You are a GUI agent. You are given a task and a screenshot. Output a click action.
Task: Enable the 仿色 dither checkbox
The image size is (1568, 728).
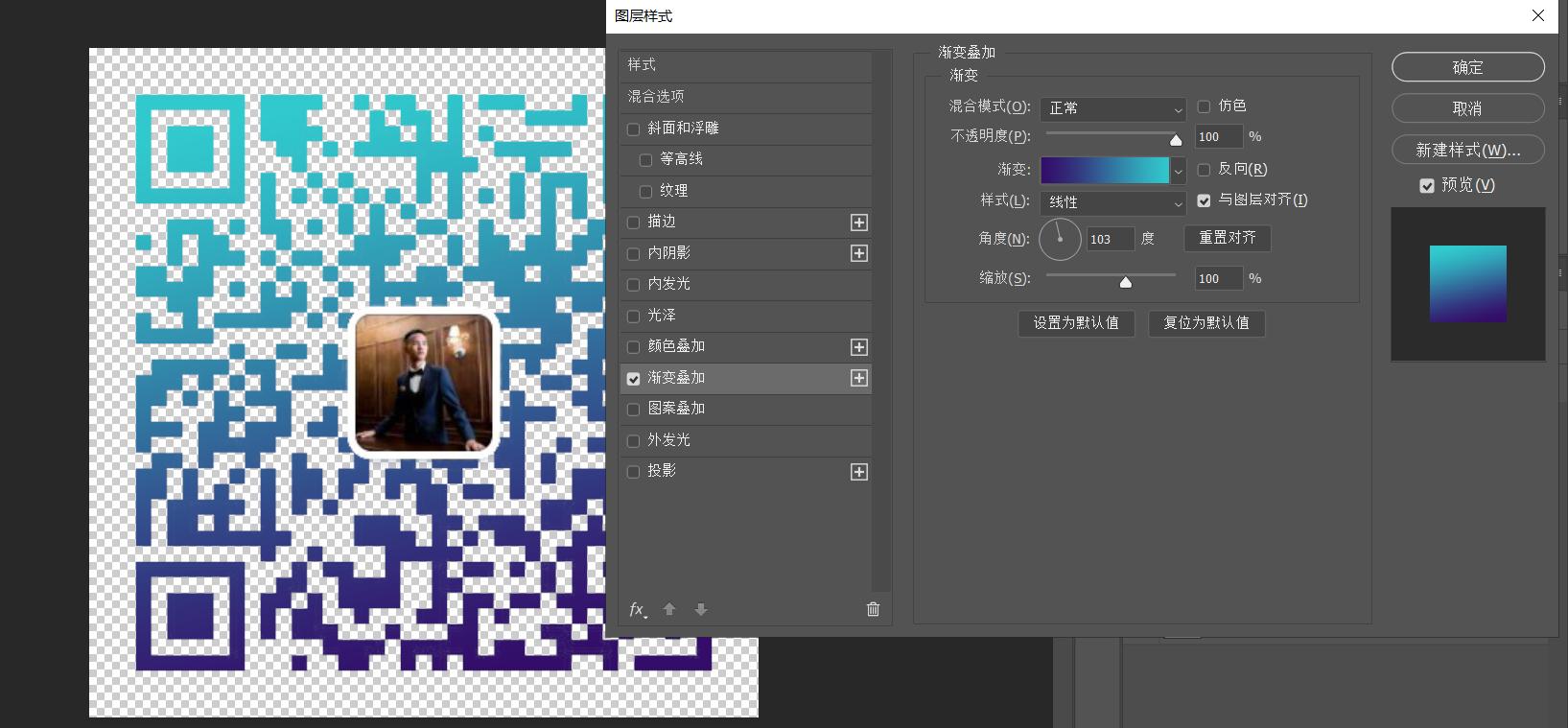tap(1205, 106)
